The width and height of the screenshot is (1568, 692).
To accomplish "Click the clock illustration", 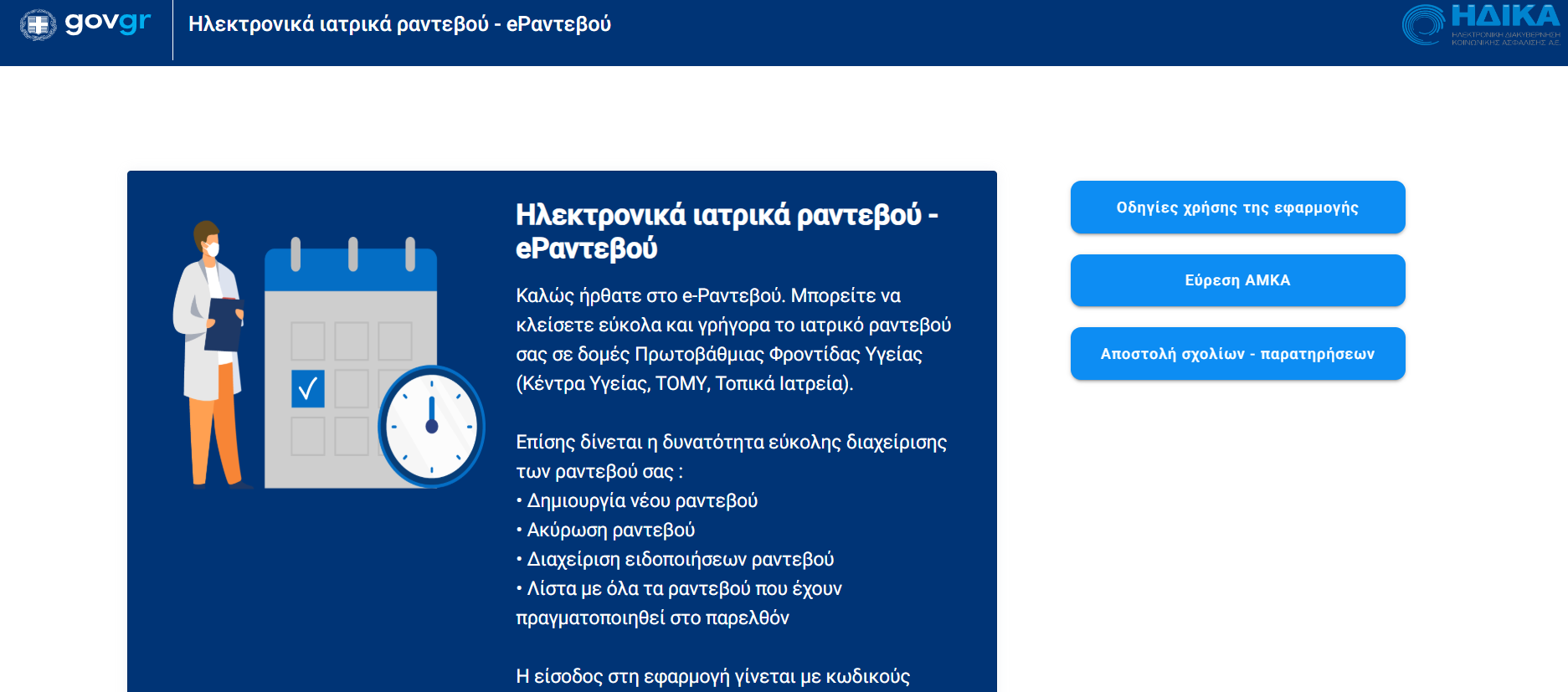I will point(431,426).
